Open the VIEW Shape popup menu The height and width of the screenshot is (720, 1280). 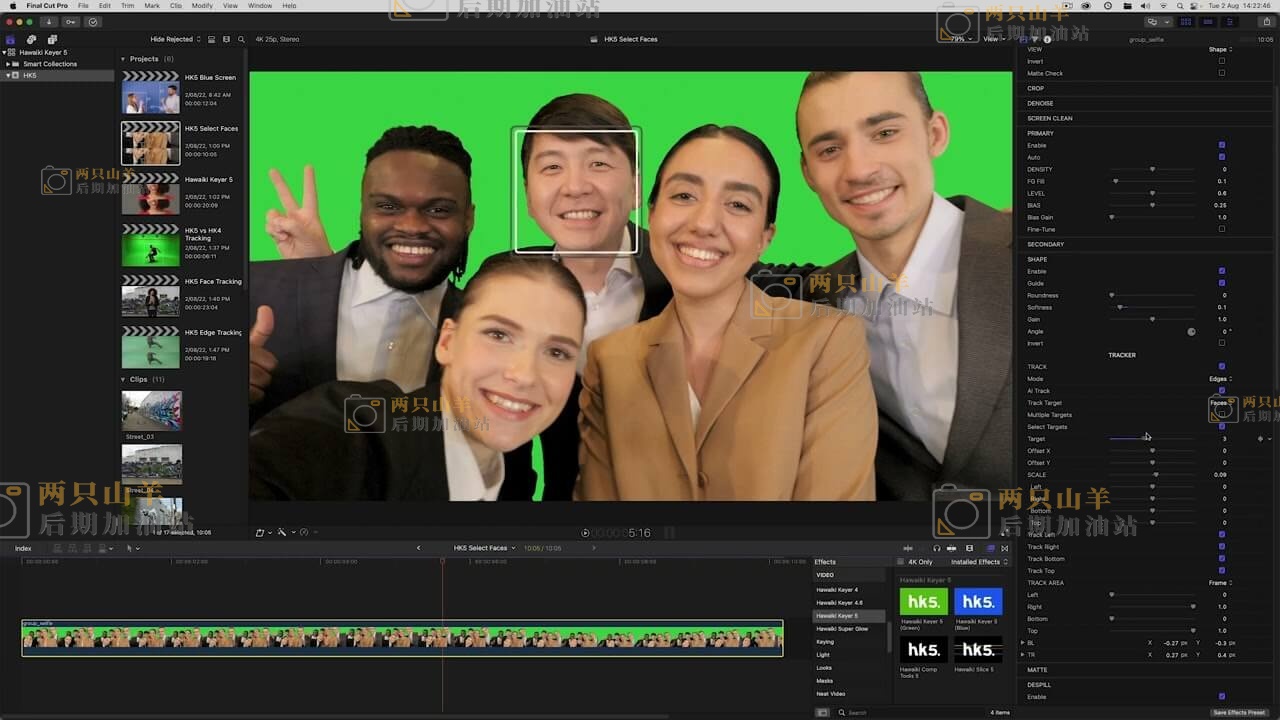1220,49
